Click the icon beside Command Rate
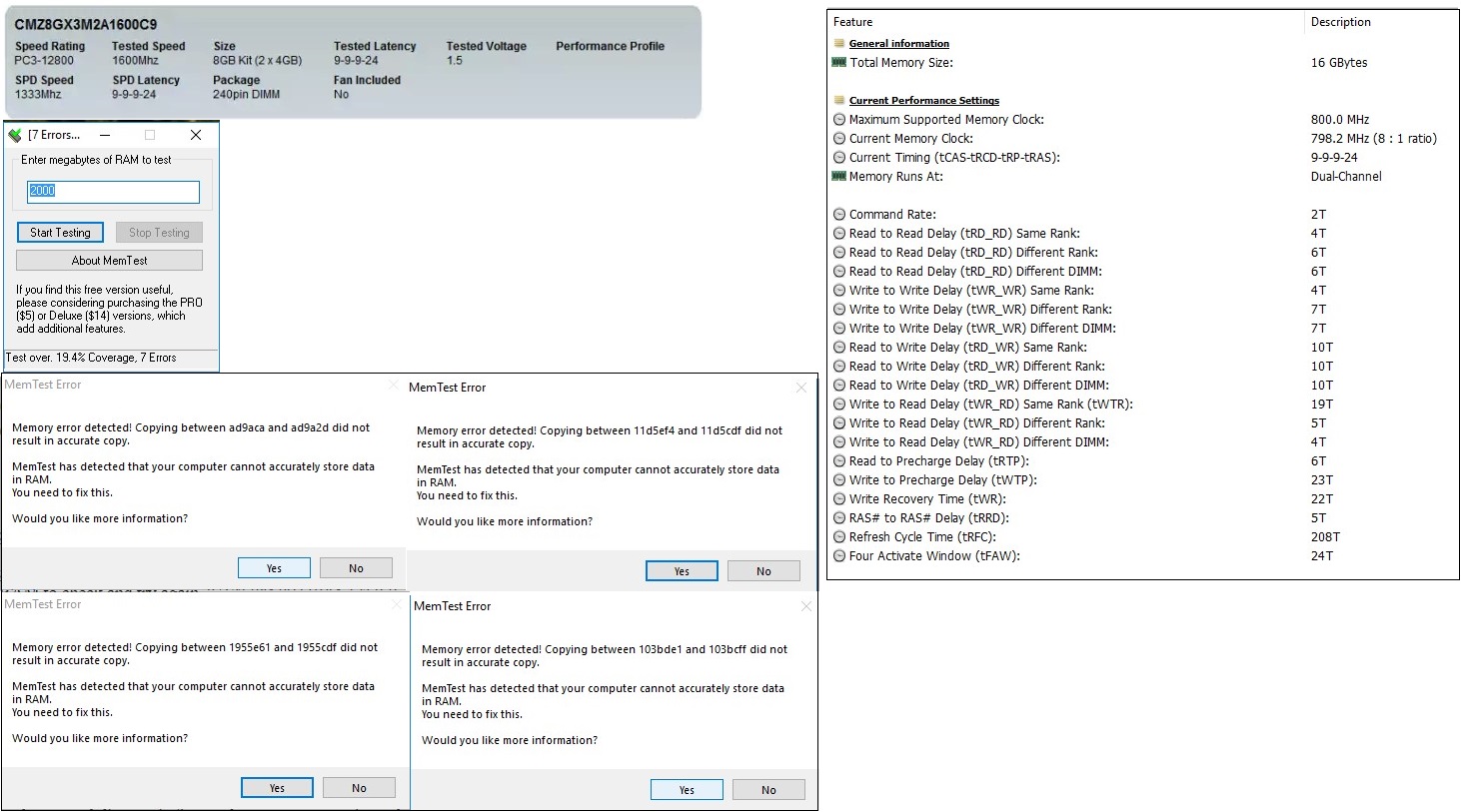 839,214
